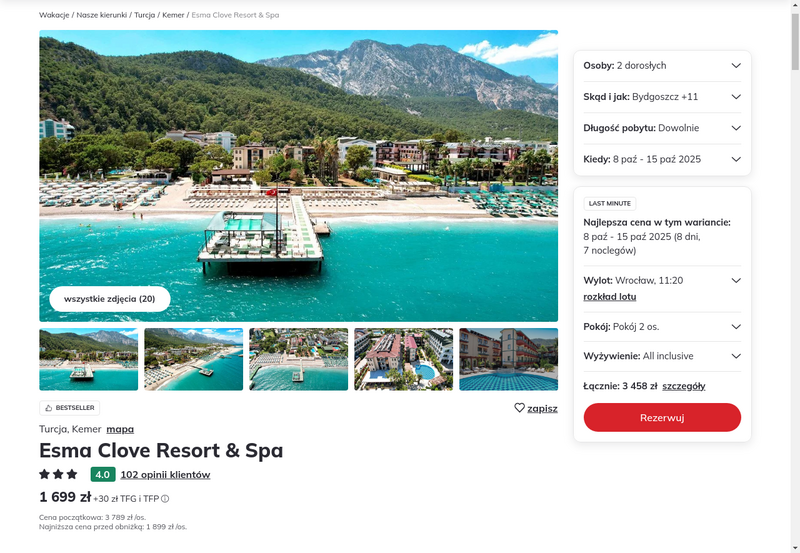The image size is (800, 553).
Task: Click the thumbs-up Bestseller badge
Action: pos(69,408)
